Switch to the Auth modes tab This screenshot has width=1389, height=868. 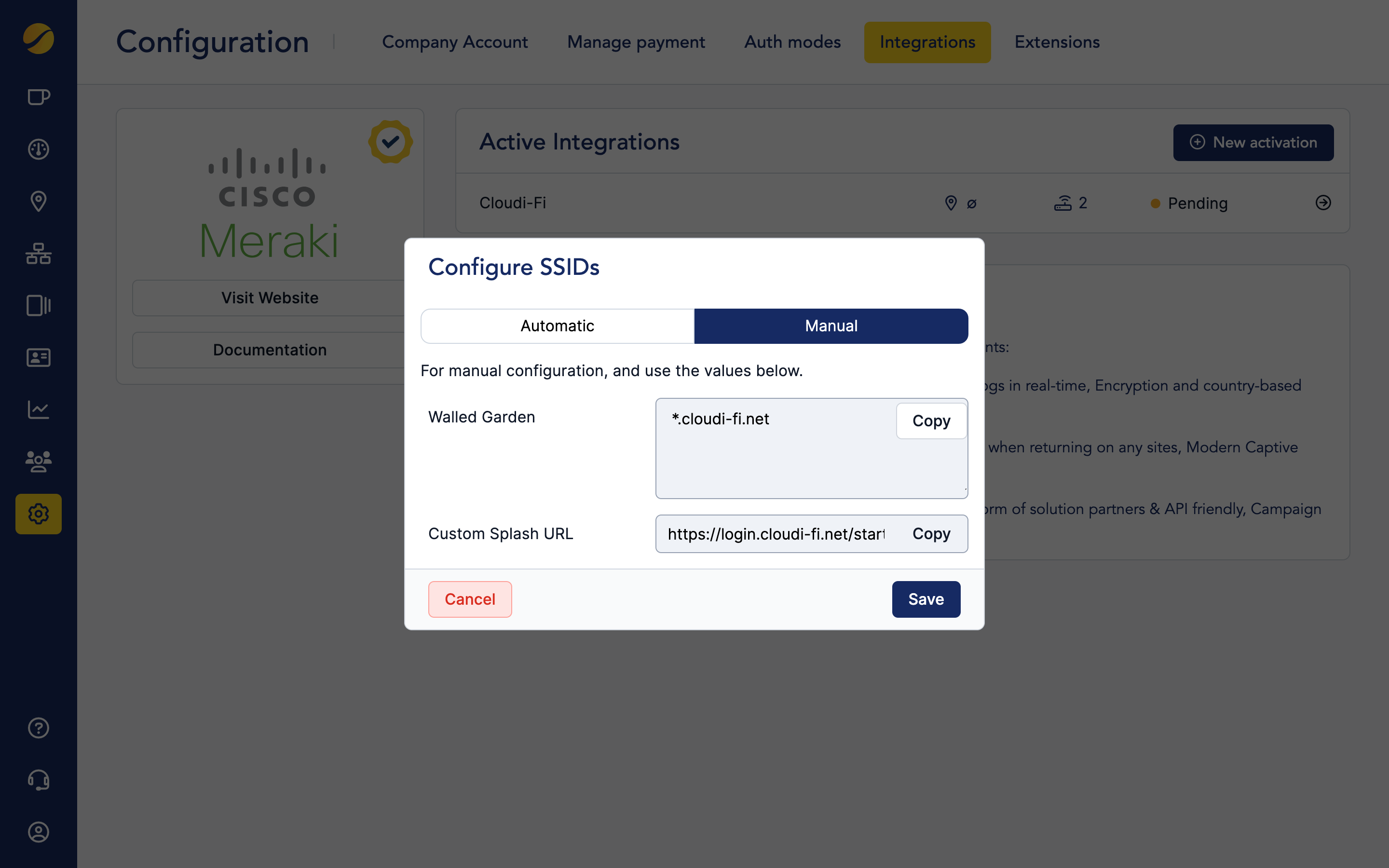click(792, 41)
